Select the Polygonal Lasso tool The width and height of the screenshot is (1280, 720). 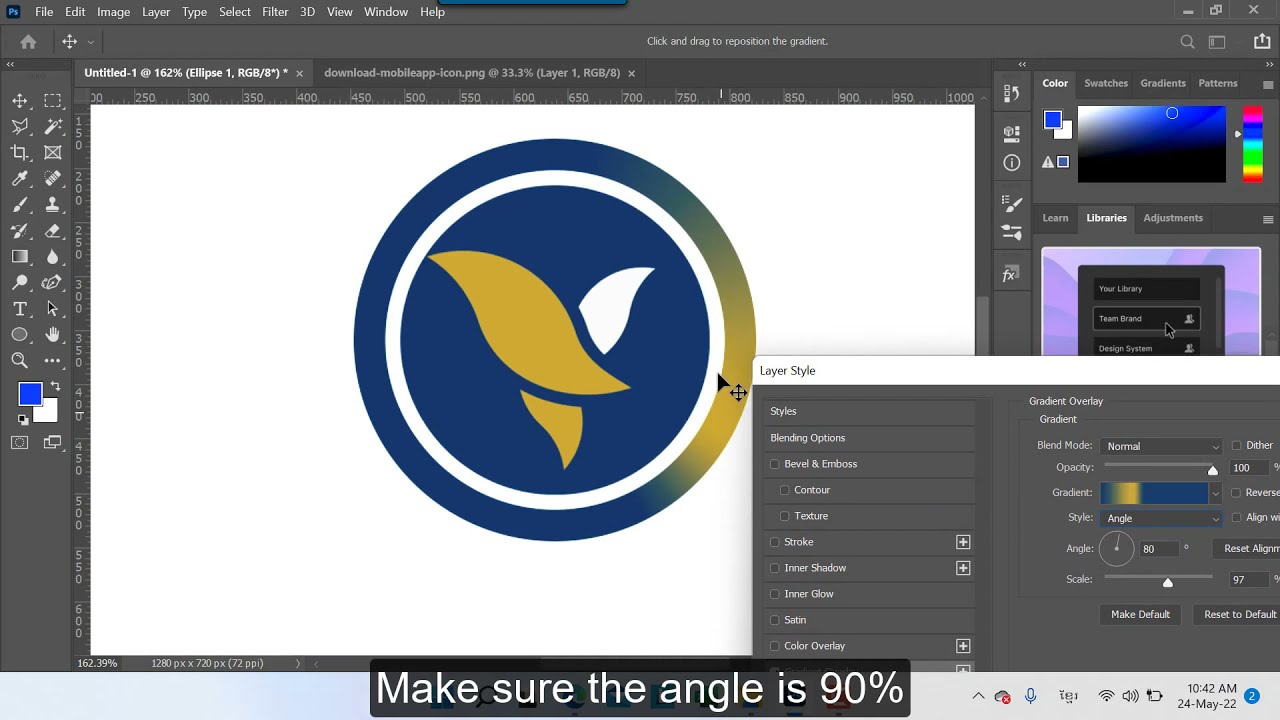click(20, 127)
